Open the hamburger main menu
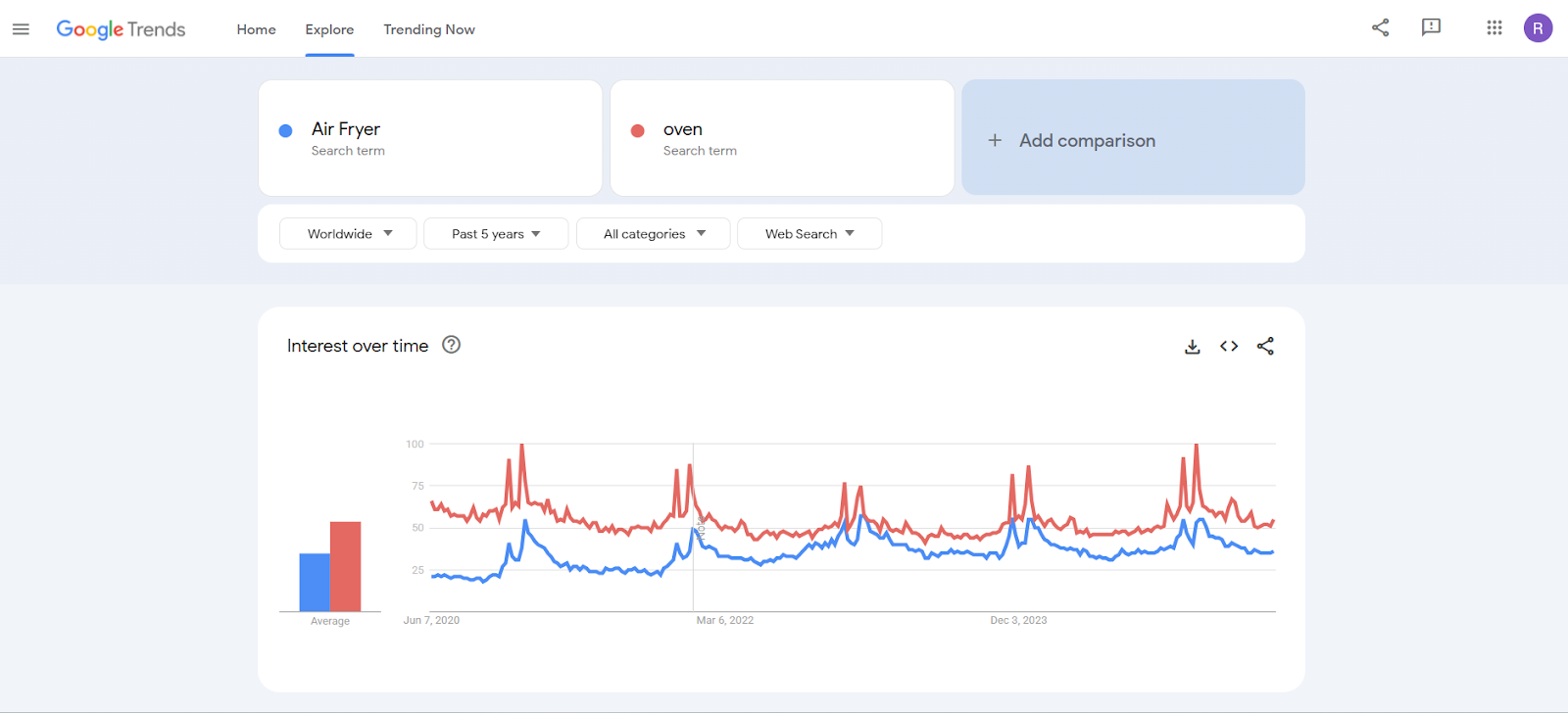The height and width of the screenshot is (713, 1568). click(x=21, y=29)
